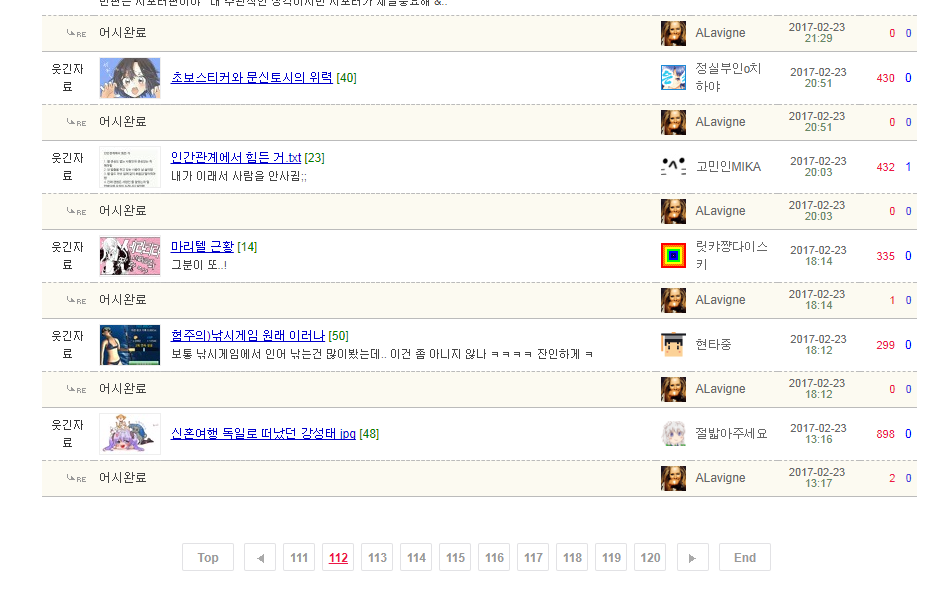Go to page 113
This screenshot has height=591, width=947.
pos(377,557)
